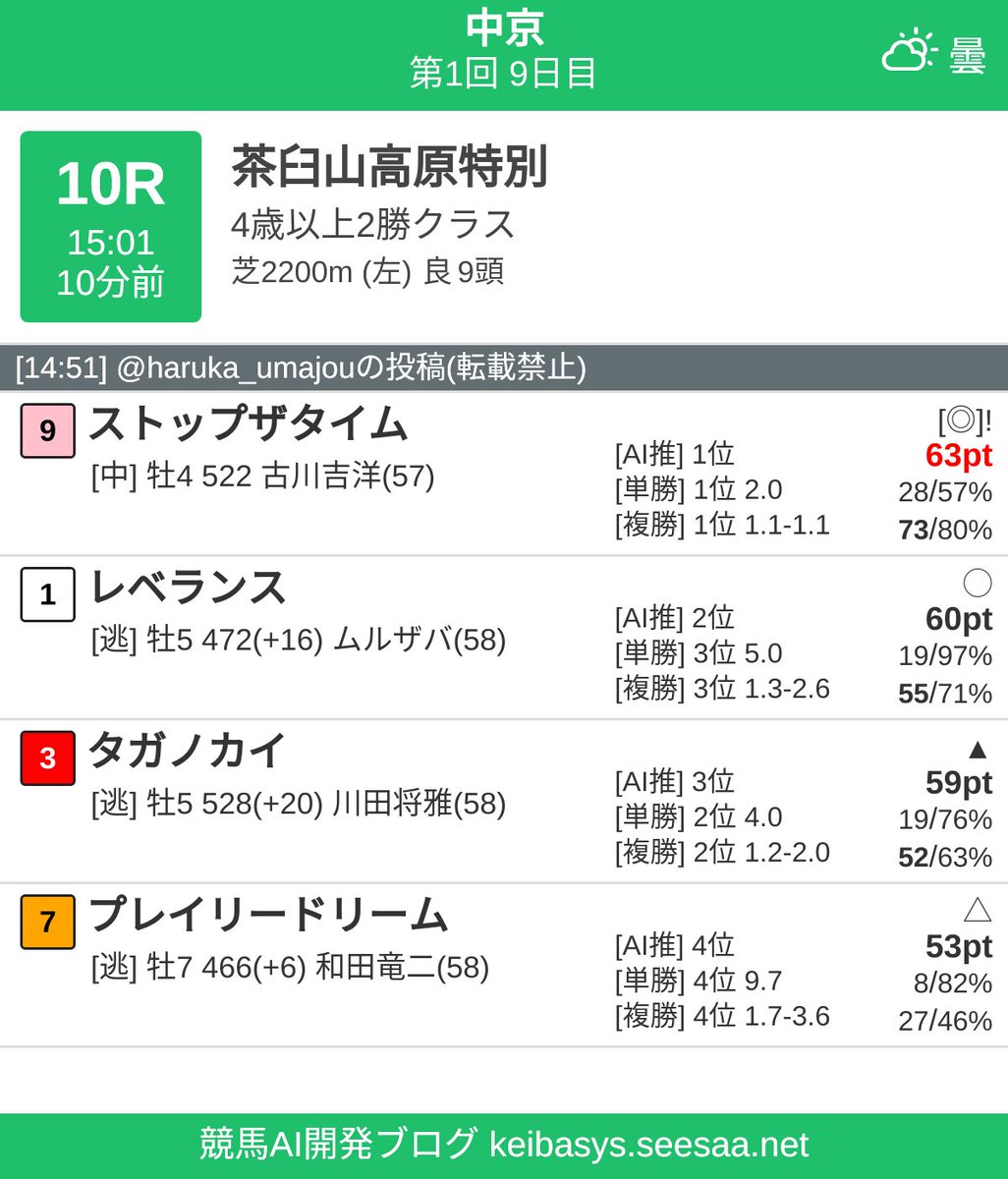This screenshot has height=1179, width=1008.
Task: Click the red number 3 badge
Action: 47,758
